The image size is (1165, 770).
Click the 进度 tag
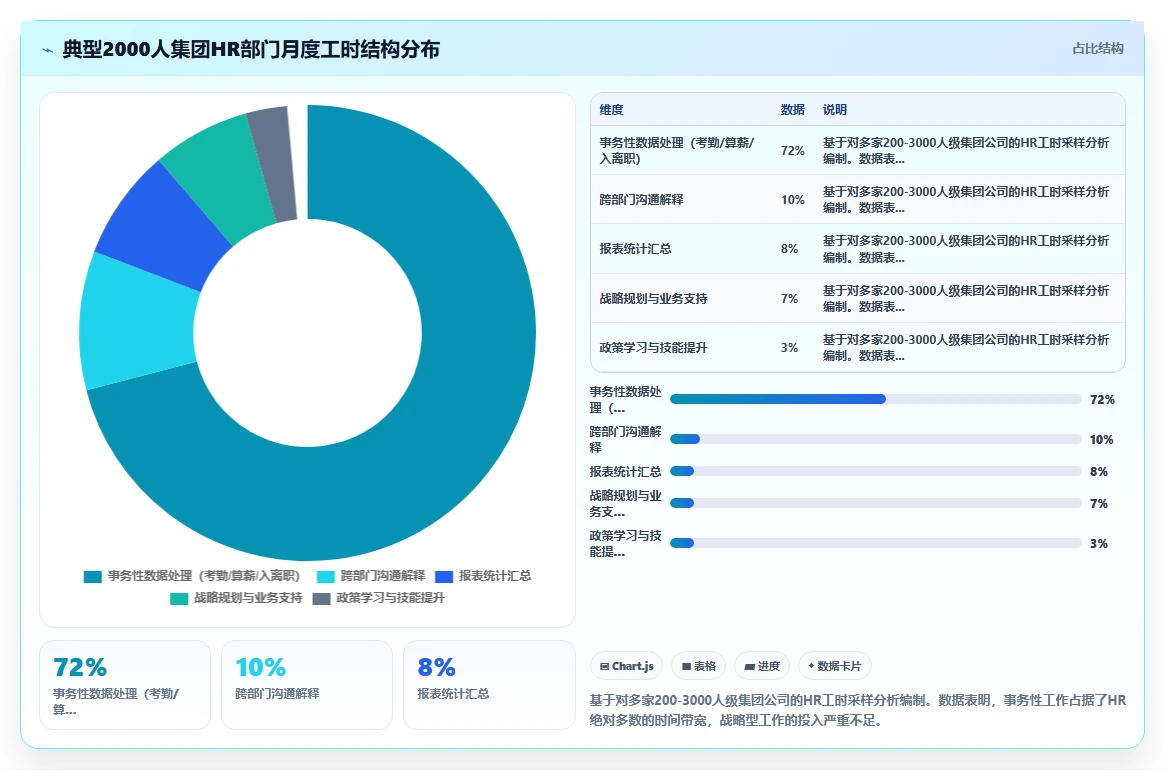click(762, 666)
